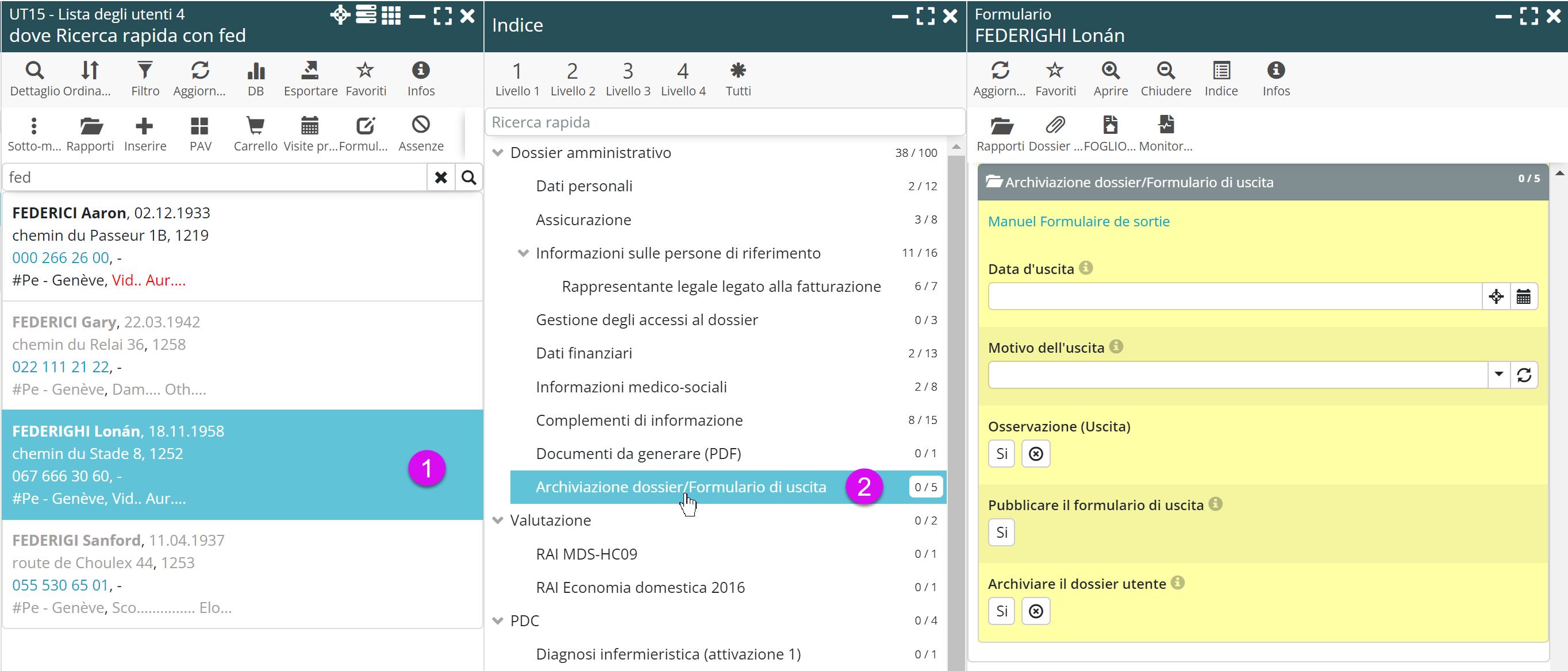Open Manuel Formulaire de sortie link
This screenshot has width=1568, height=671.
coord(1078,221)
